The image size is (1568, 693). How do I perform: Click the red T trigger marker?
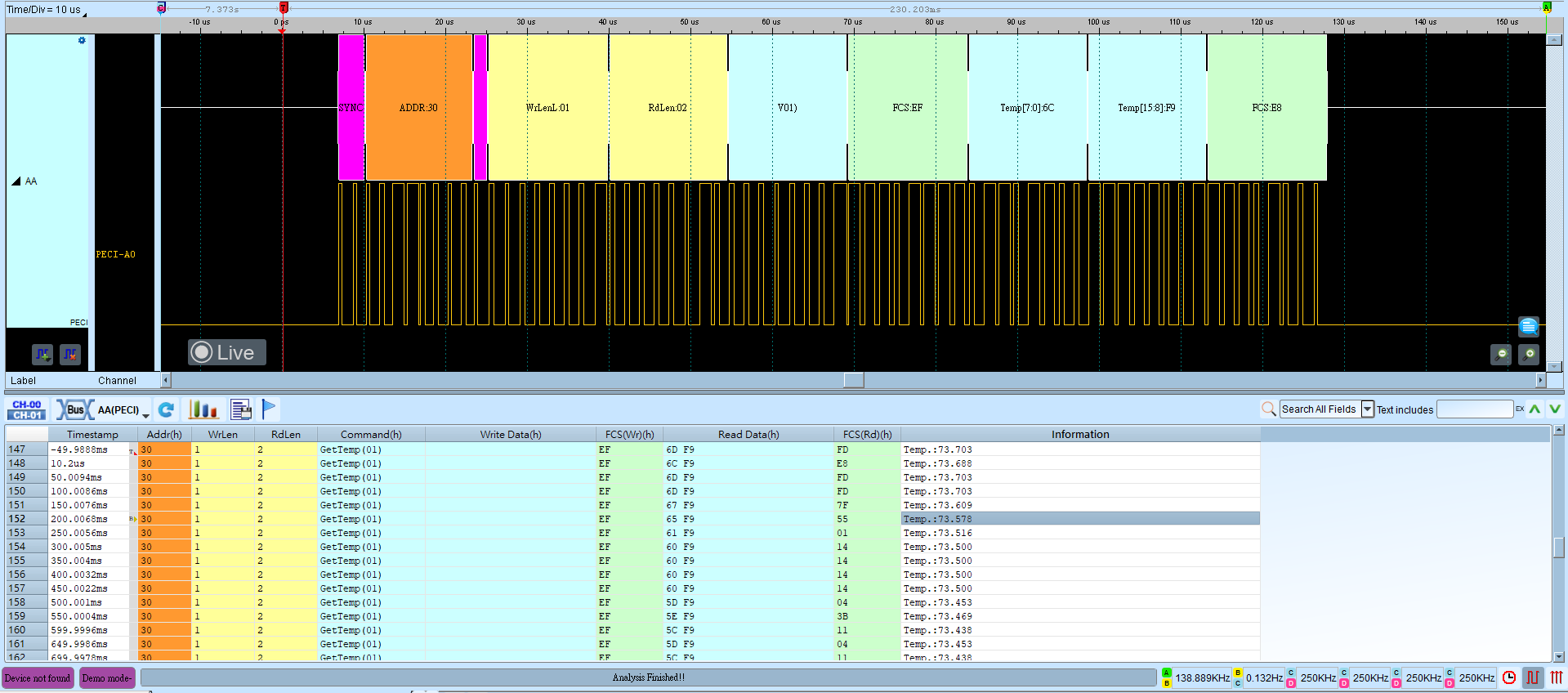tap(284, 7)
